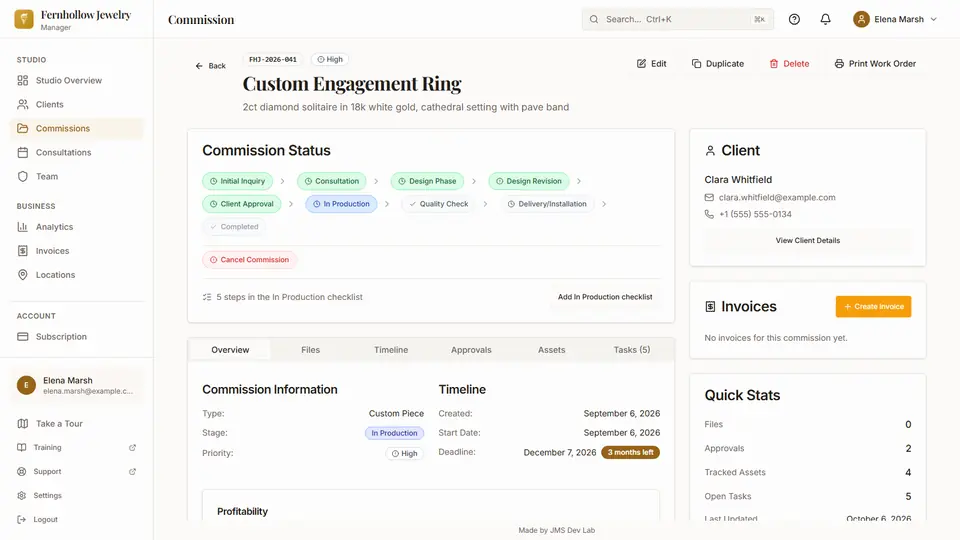Open the Tasks (5) tab
960x540 pixels.
coord(632,350)
